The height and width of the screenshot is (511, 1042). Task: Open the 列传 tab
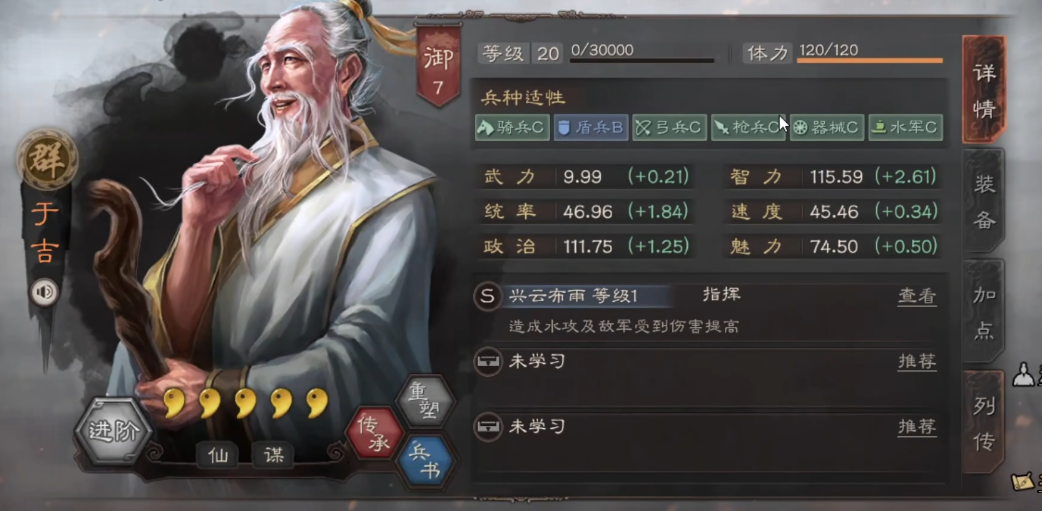coord(984,423)
